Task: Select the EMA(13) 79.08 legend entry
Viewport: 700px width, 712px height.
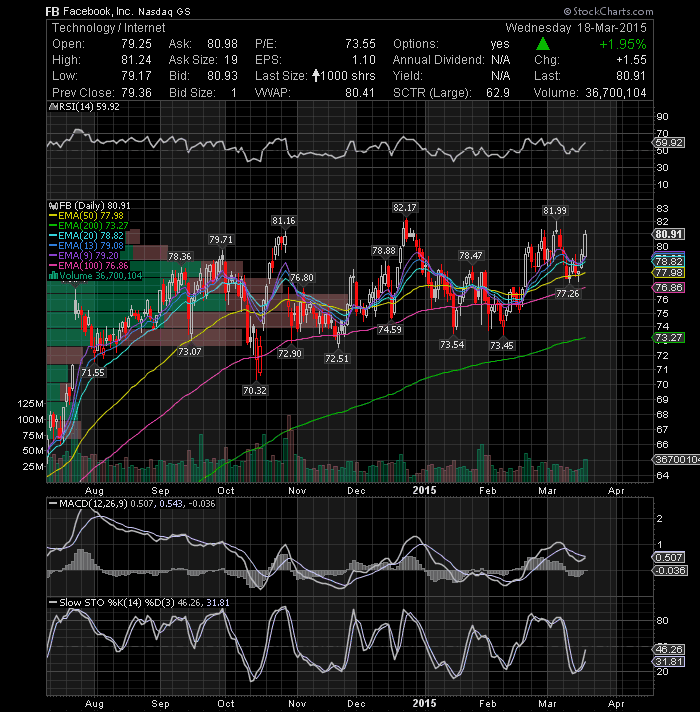Action: click(x=86, y=246)
